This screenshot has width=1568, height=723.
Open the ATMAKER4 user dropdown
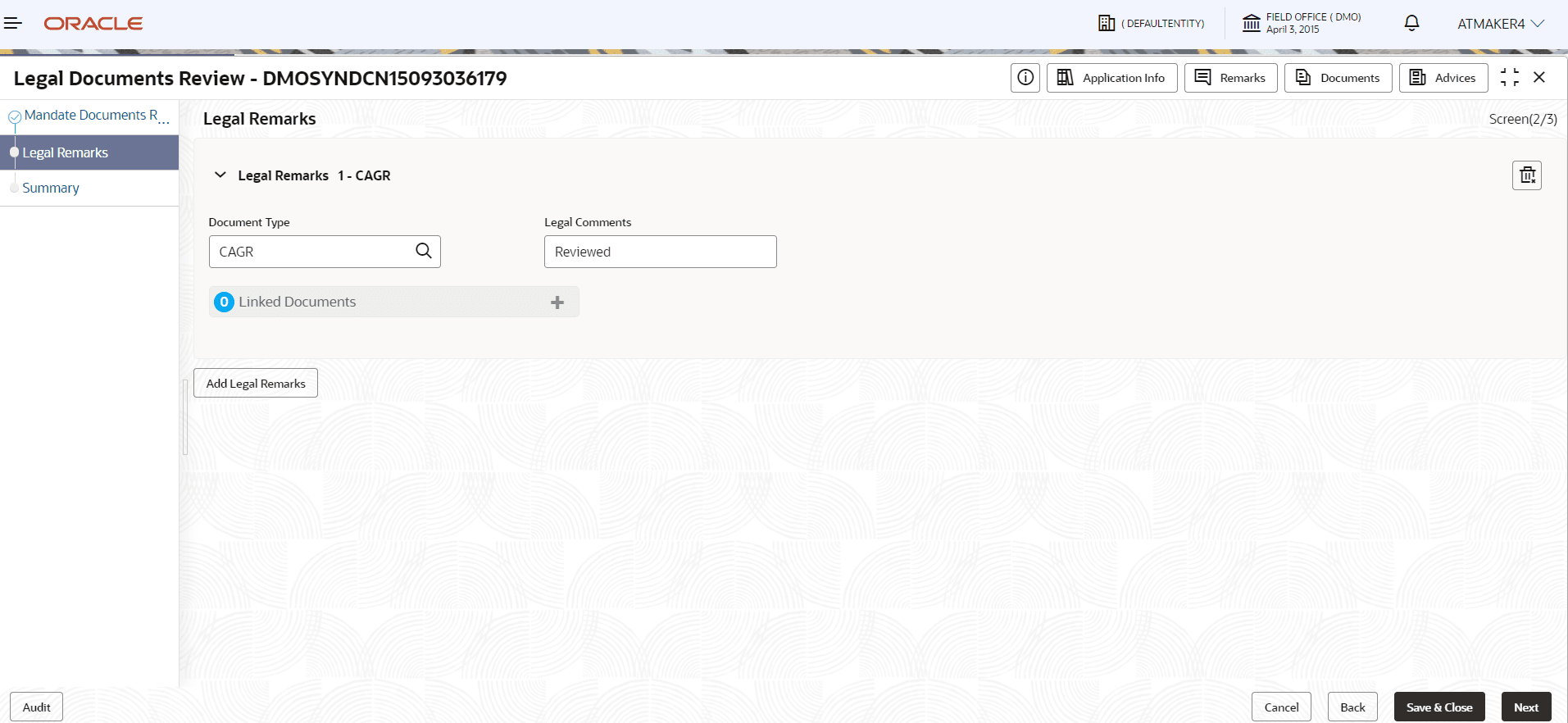(x=1500, y=24)
